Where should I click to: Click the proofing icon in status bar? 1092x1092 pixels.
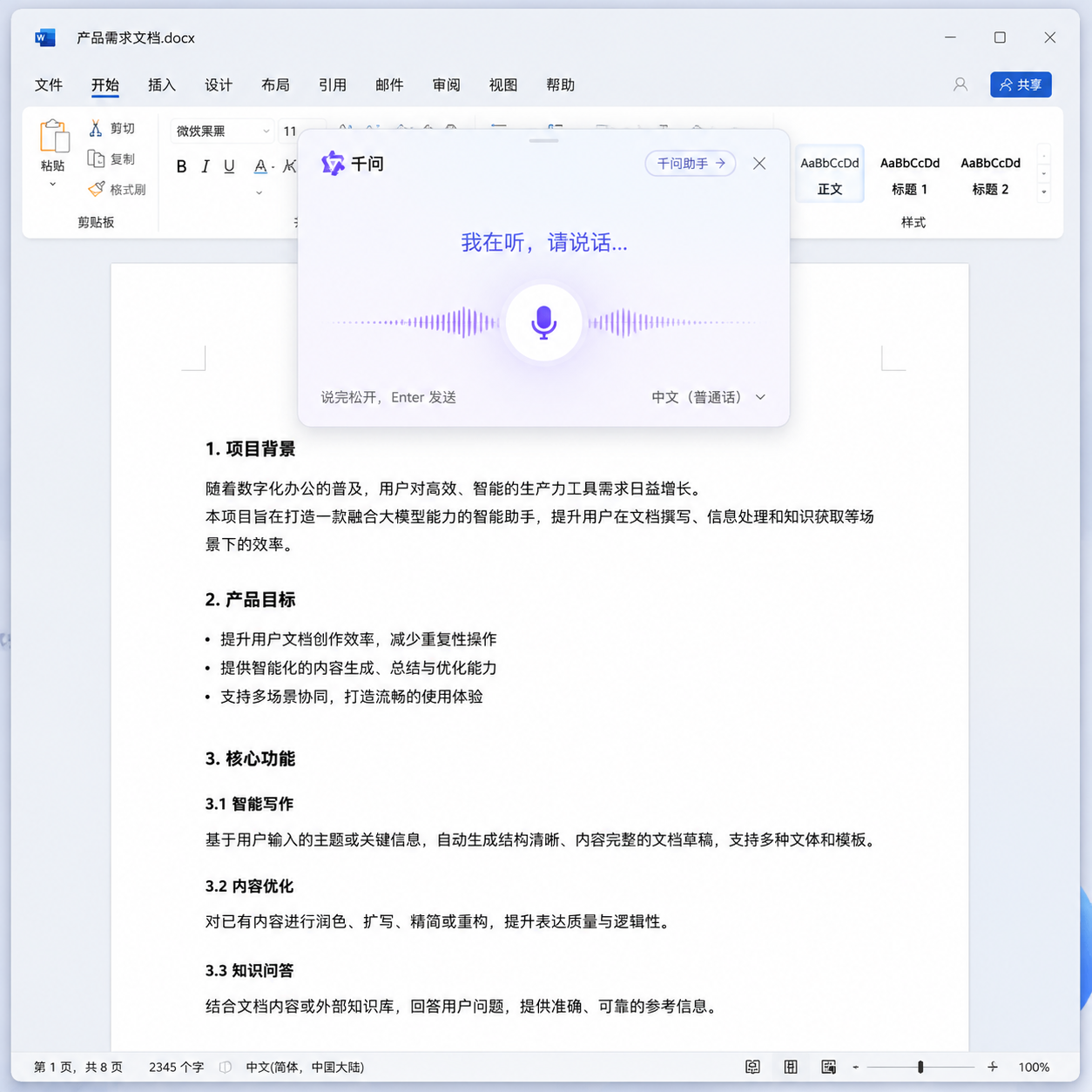click(x=226, y=1067)
